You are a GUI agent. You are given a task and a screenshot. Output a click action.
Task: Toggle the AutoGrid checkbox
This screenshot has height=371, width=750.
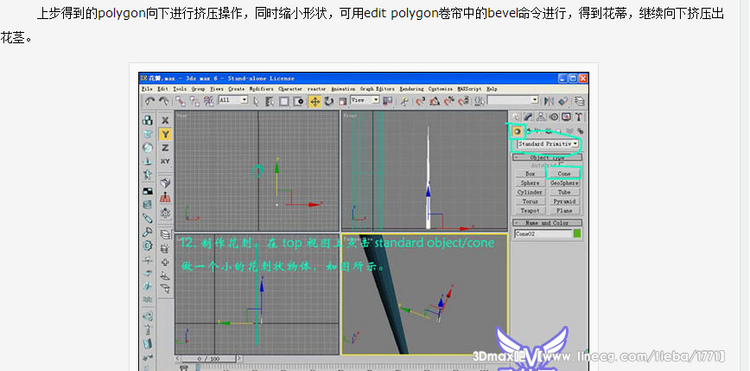[x=562, y=165]
